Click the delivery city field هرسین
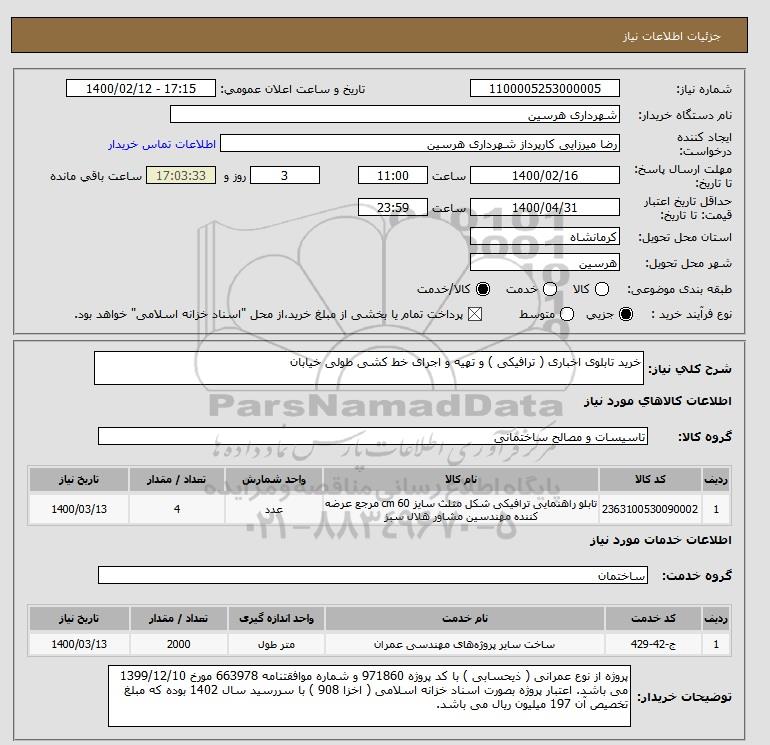 point(545,263)
